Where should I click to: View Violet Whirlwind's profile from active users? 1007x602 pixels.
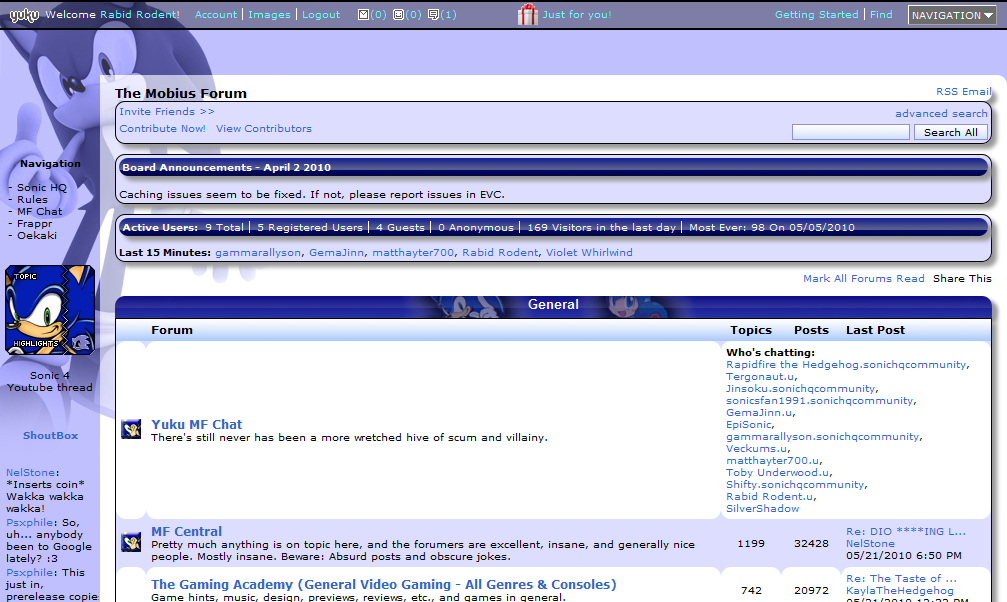589,253
